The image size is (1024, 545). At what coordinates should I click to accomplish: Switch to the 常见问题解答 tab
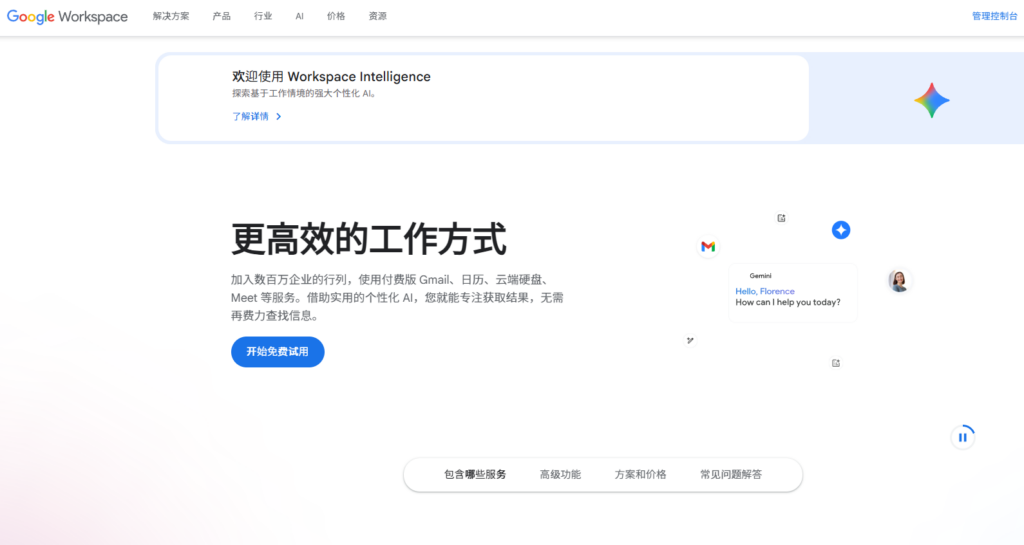[x=731, y=475]
